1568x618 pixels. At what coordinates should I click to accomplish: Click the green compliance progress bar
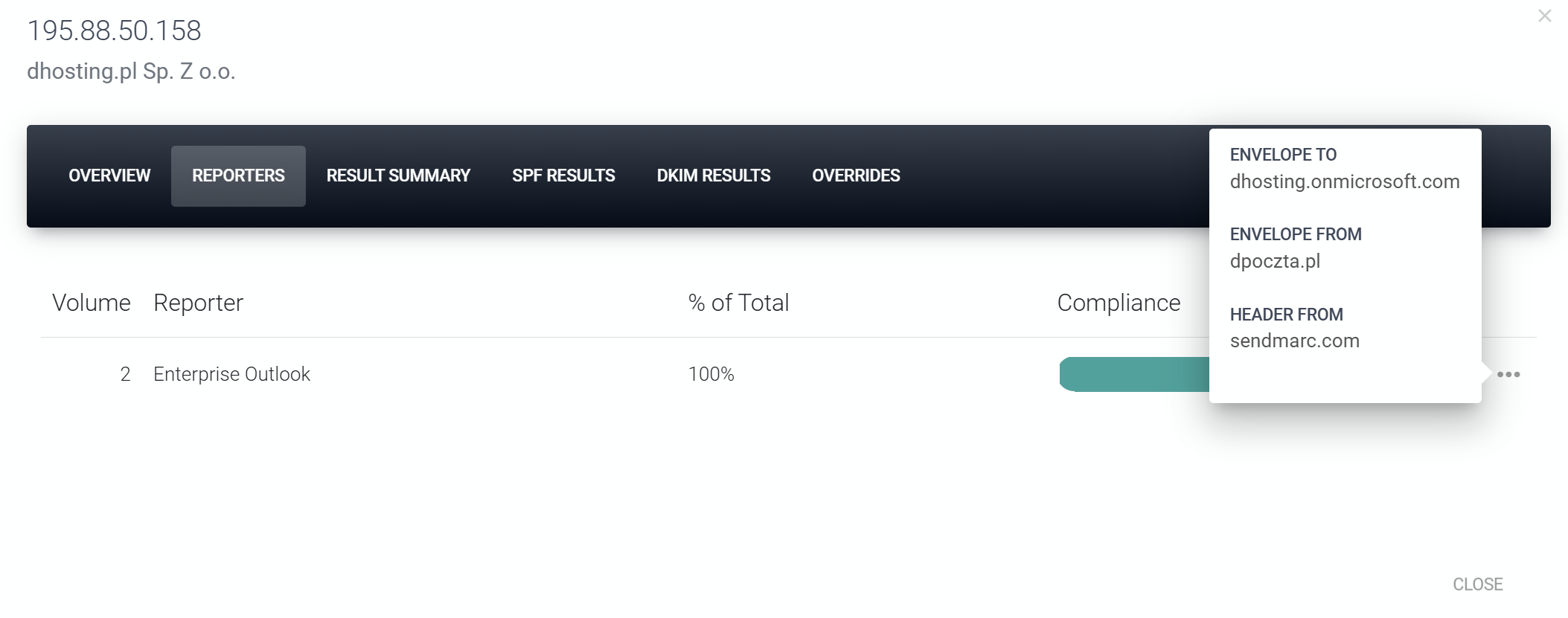tap(1134, 374)
